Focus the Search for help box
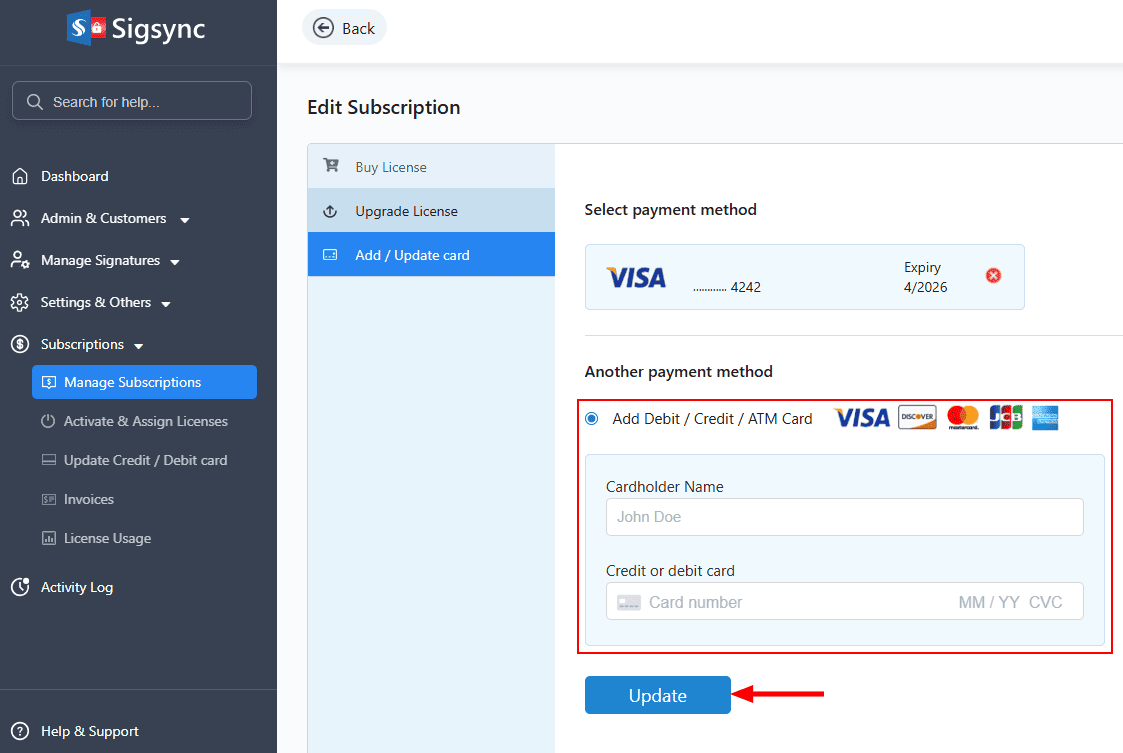The width and height of the screenshot is (1123, 753). (132, 101)
